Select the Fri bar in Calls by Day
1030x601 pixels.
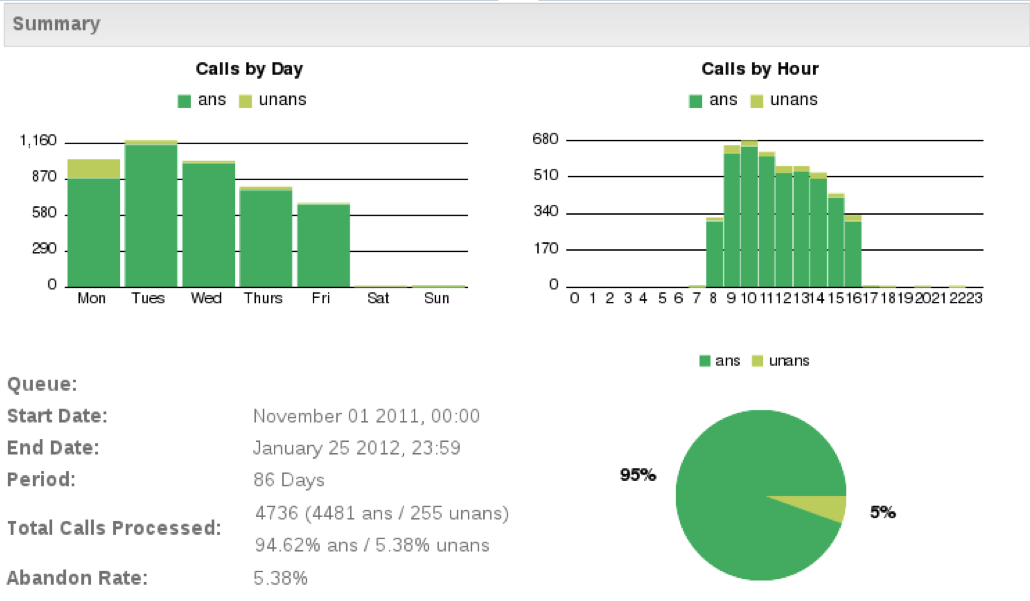pyautogui.click(x=324, y=245)
